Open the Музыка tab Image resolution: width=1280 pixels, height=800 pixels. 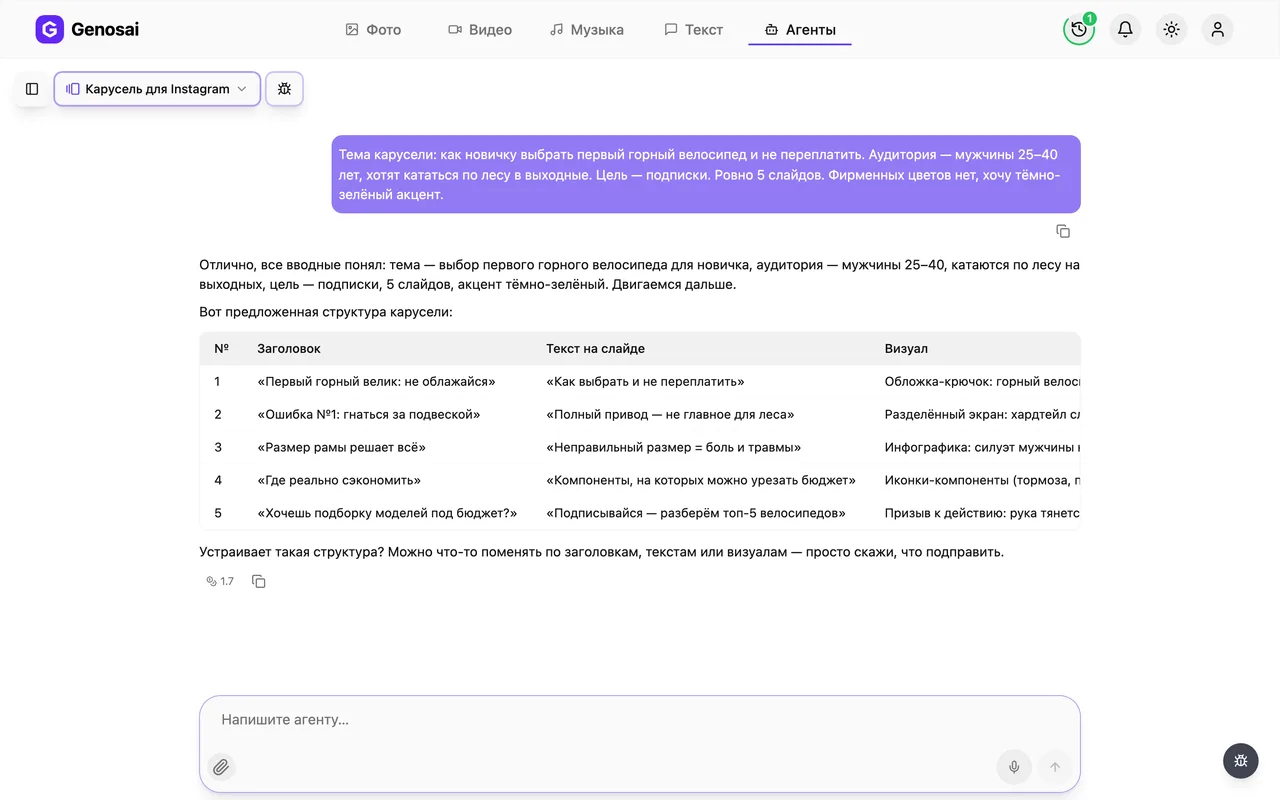pyautogui.click(x=587, y=30)
